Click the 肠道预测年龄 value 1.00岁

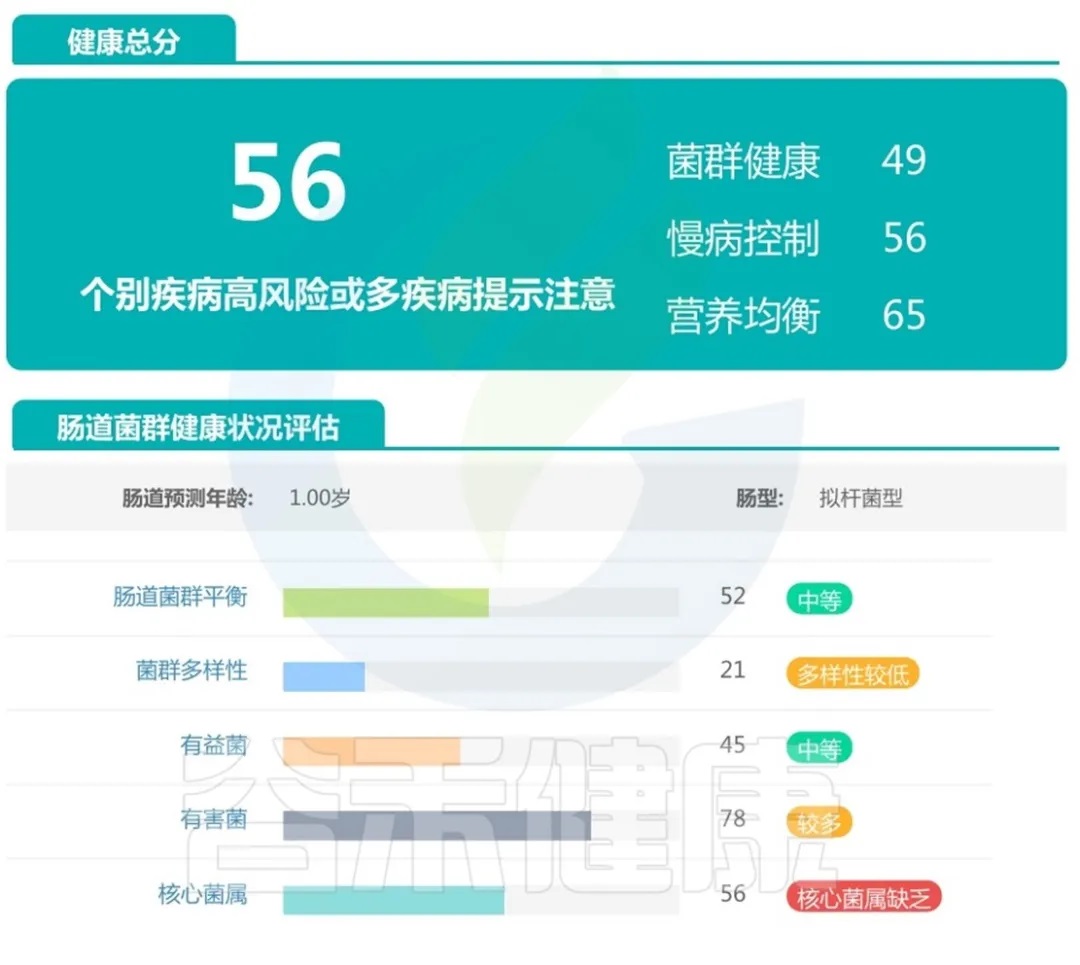[320, 498]
